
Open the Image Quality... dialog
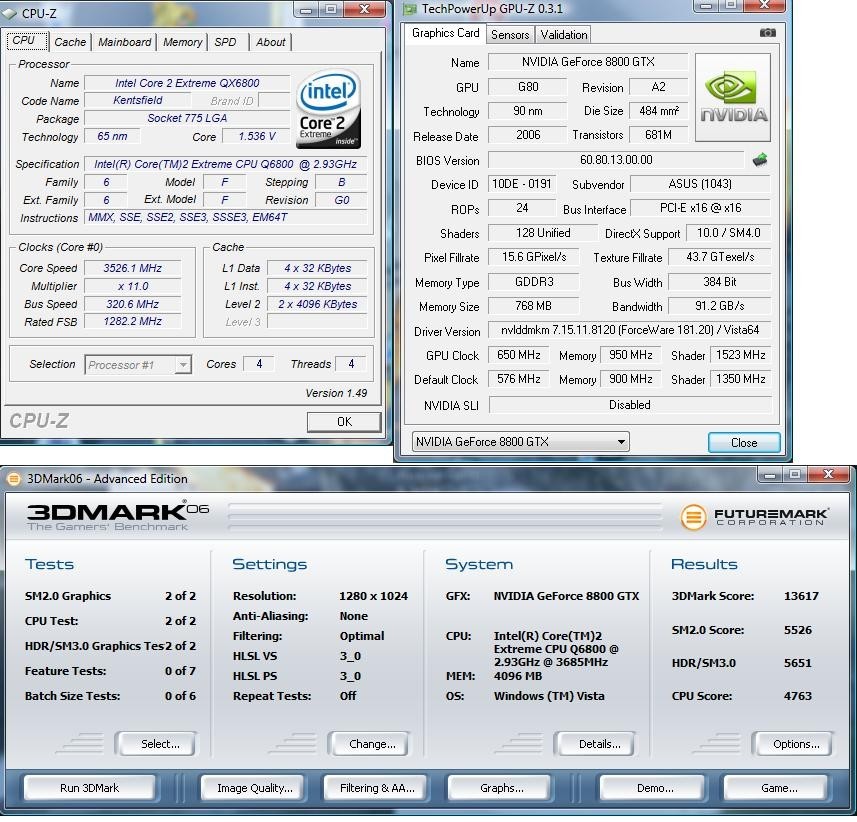pyautogui.click(x=254, y=788)
